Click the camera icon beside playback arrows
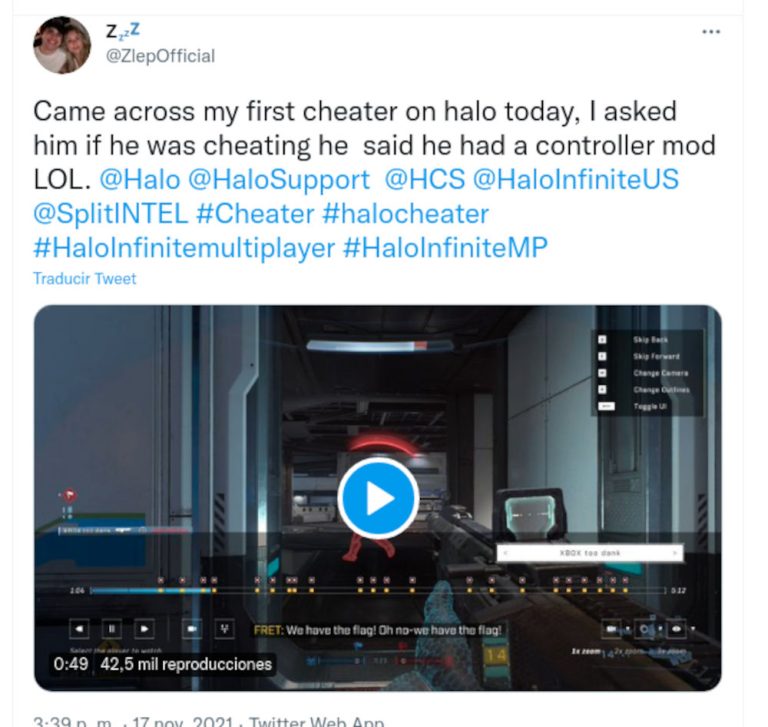This screenshot has width=768, height=727. point(192,629)
